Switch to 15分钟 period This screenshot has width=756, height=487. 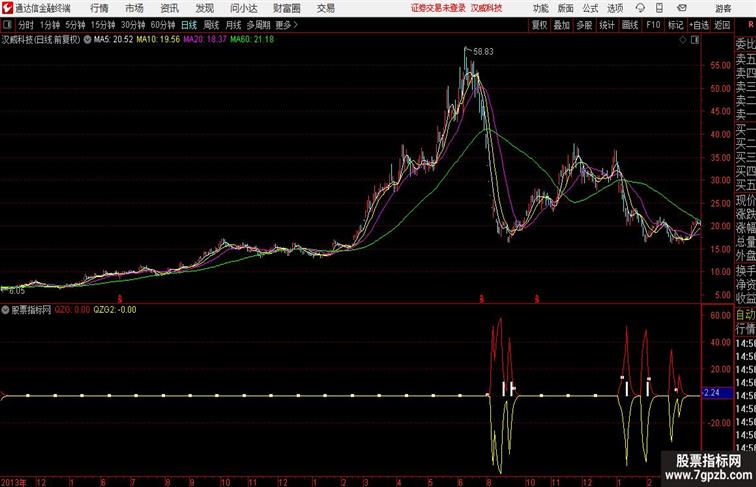(103, 25)
